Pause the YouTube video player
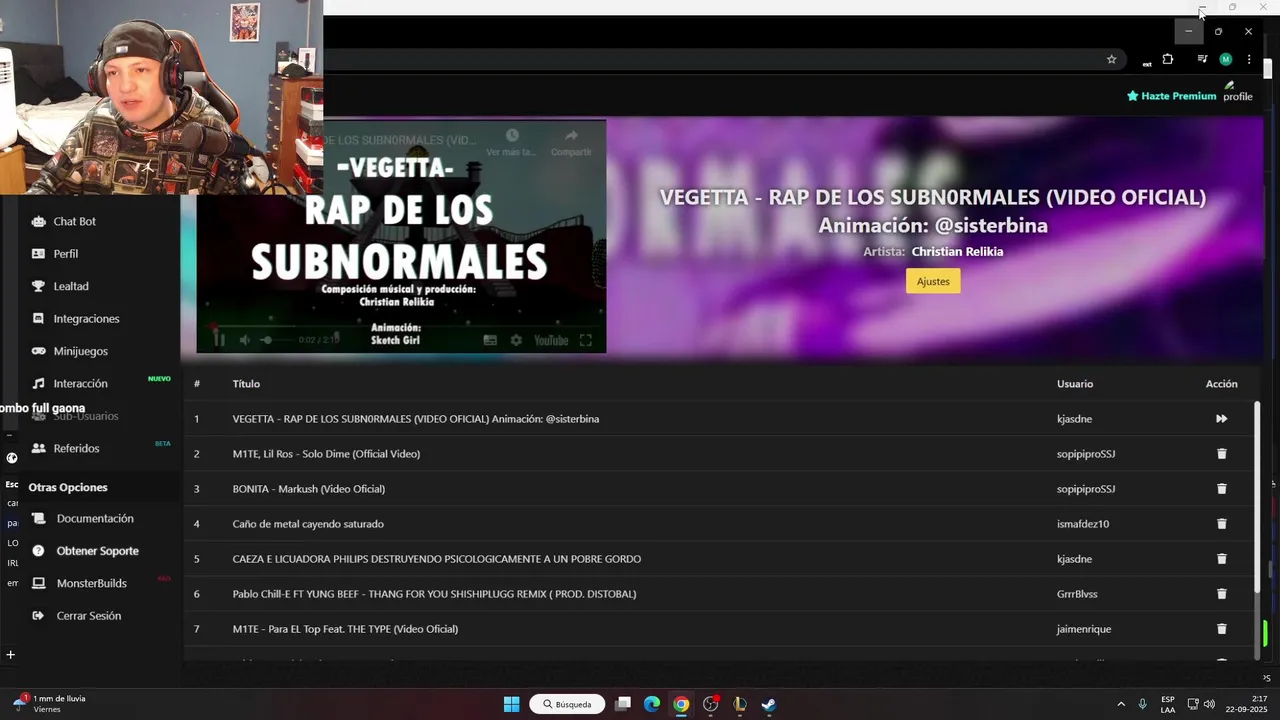Screen dimensions: 1280x720 [x=219, y=340]
